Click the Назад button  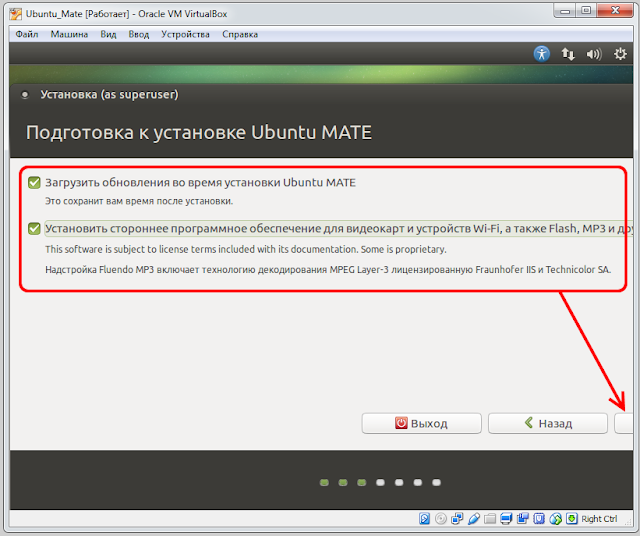coord(548,423)
